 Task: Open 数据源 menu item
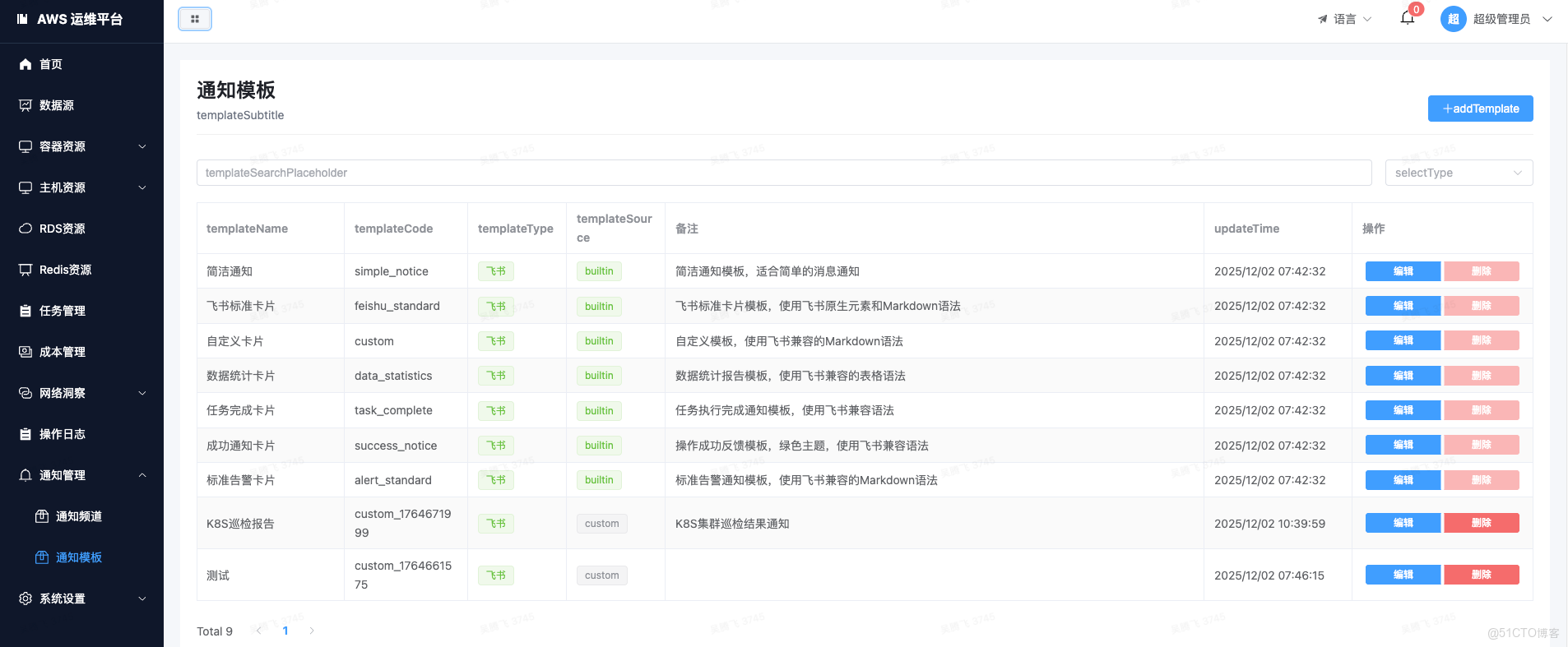coord(81,105)
